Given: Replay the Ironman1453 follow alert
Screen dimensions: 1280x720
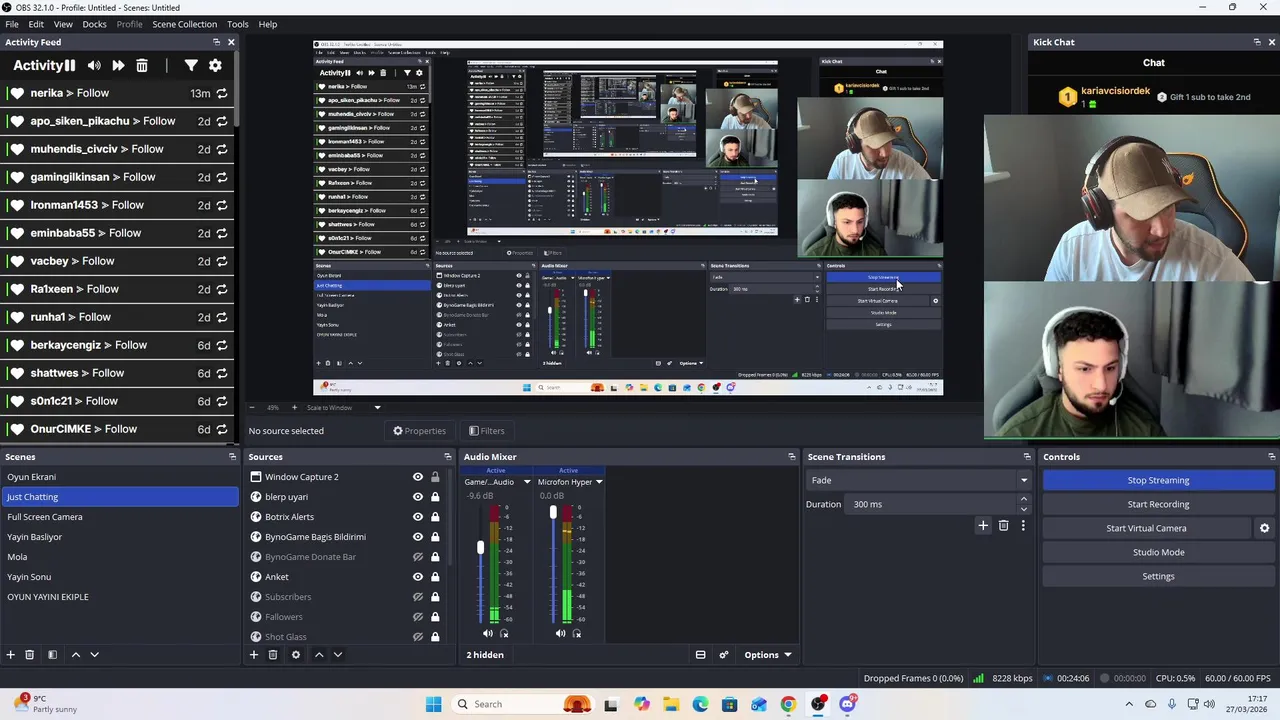Looking at the screenshot, I should coord(221,205).
